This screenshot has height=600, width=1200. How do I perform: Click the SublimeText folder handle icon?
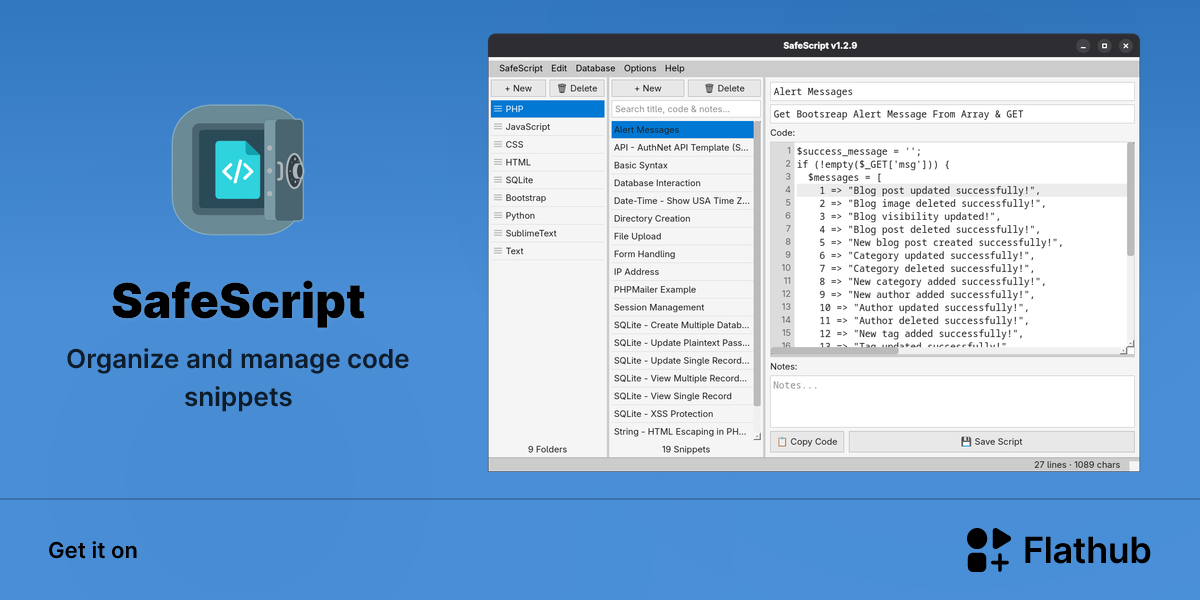498,233
